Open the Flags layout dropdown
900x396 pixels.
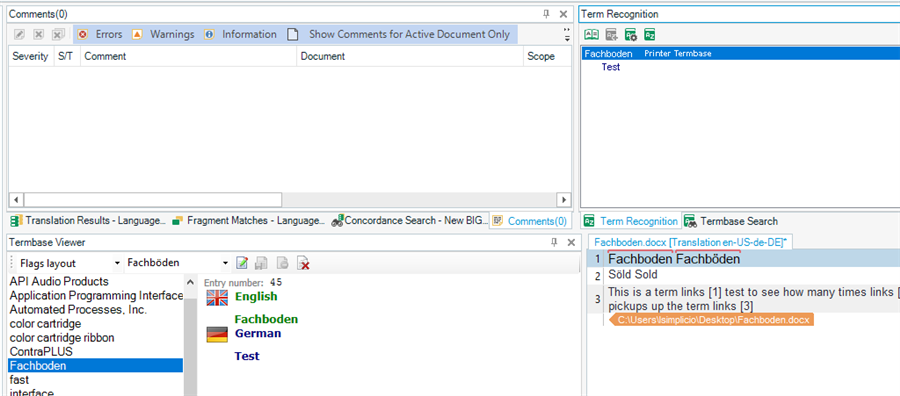pyautogui.click(x=117, y=263)
